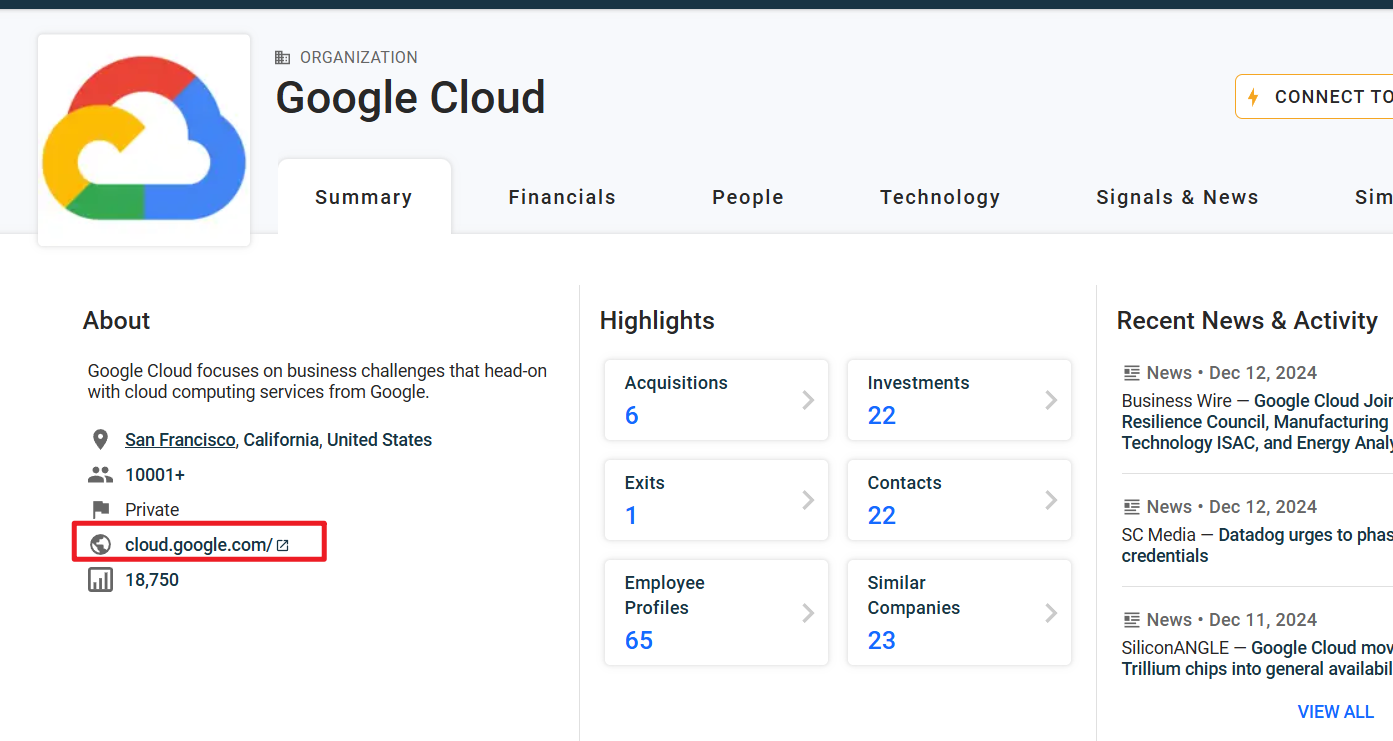Image resolution: width=1393 pixels, height=741 pixels.
Task: Click the news icon for SiliconANGLE article
Action: tap(1132, 620)
